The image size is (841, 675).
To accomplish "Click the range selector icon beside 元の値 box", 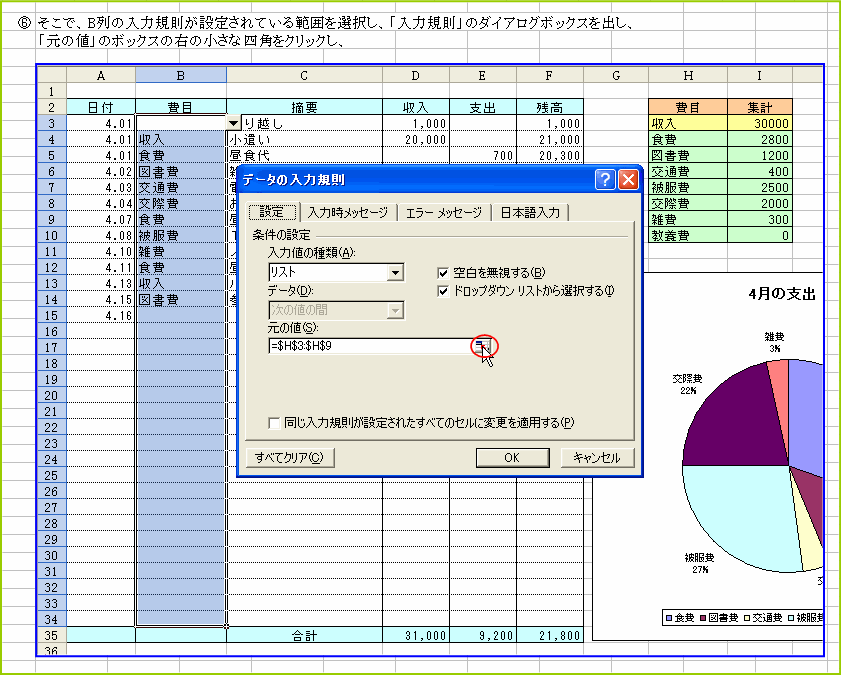I will (x=483, y=346).
